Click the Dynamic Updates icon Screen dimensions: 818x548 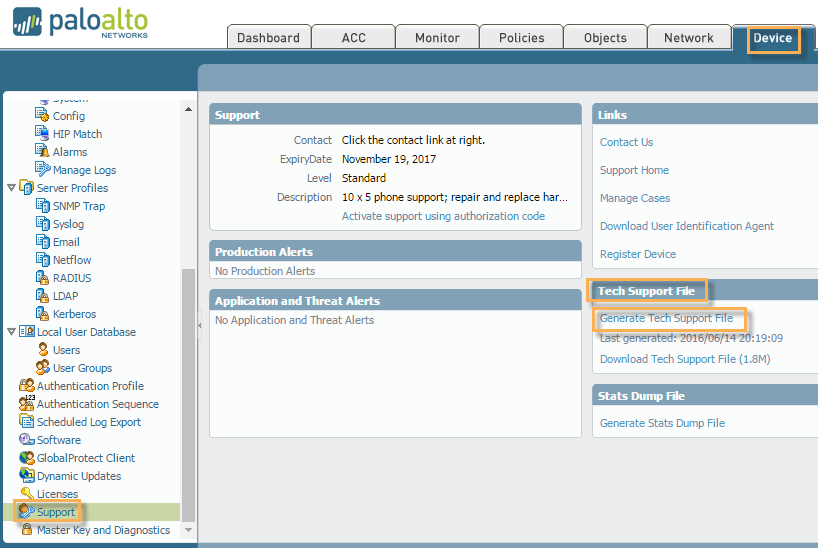click(x=27, y=475)
